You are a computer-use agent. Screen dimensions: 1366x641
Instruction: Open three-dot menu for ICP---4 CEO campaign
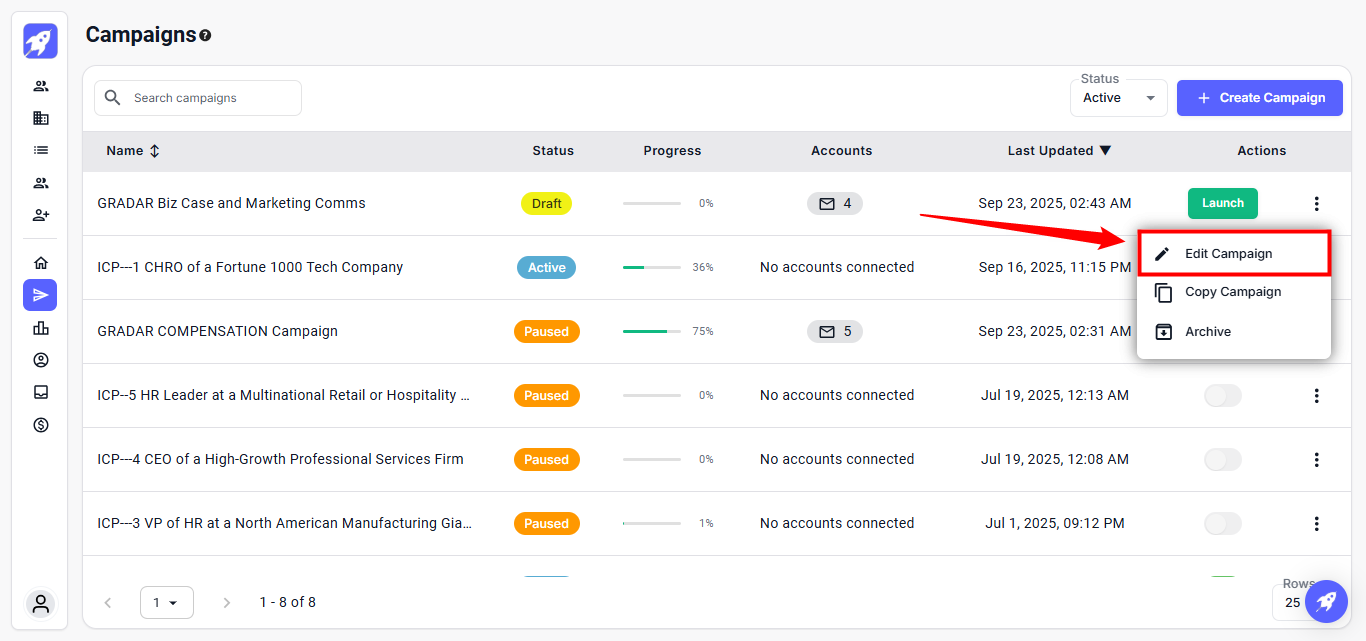1316,459
